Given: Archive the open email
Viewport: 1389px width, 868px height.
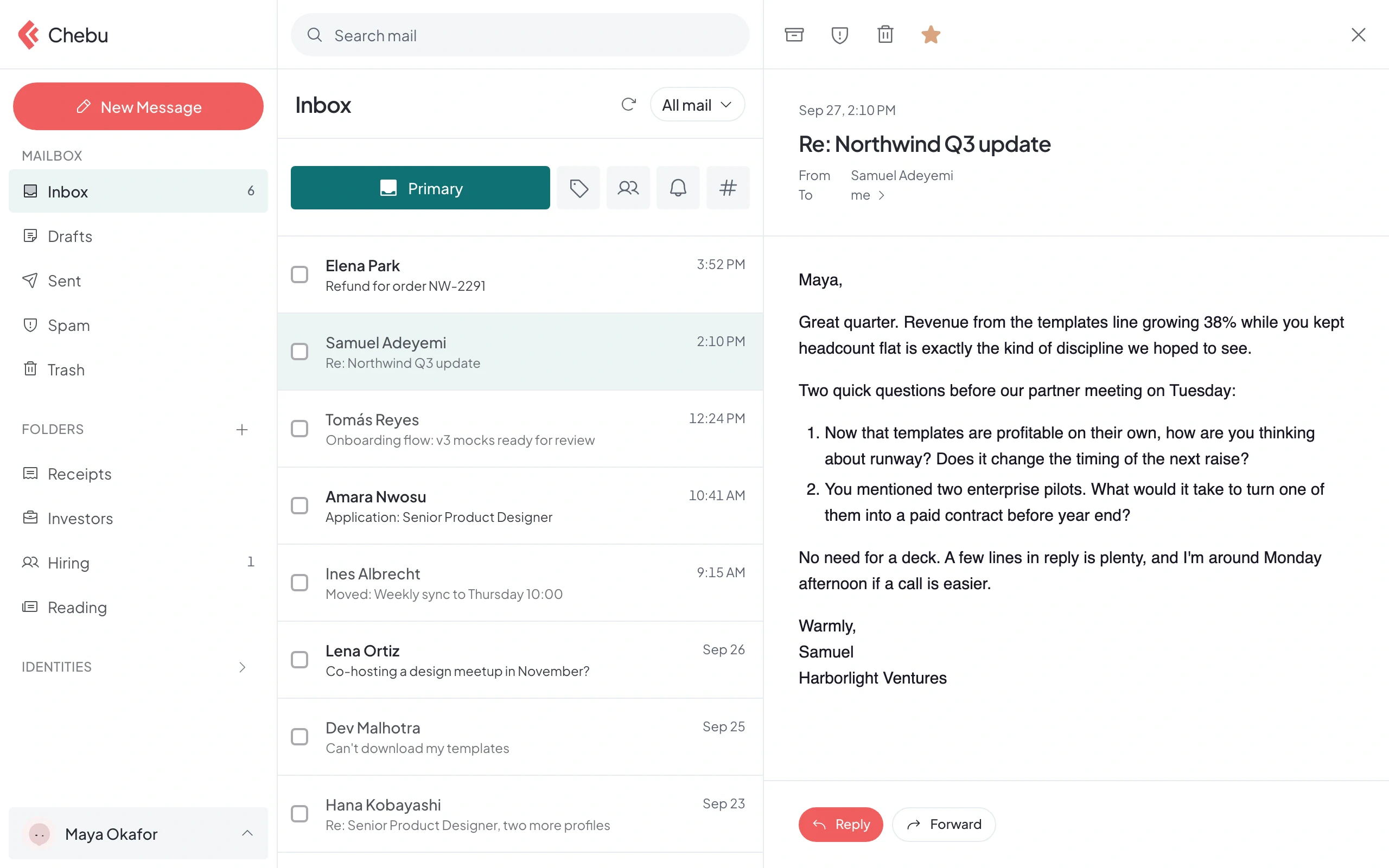Looking at the screenshot, I should click(x=794, y=34).
